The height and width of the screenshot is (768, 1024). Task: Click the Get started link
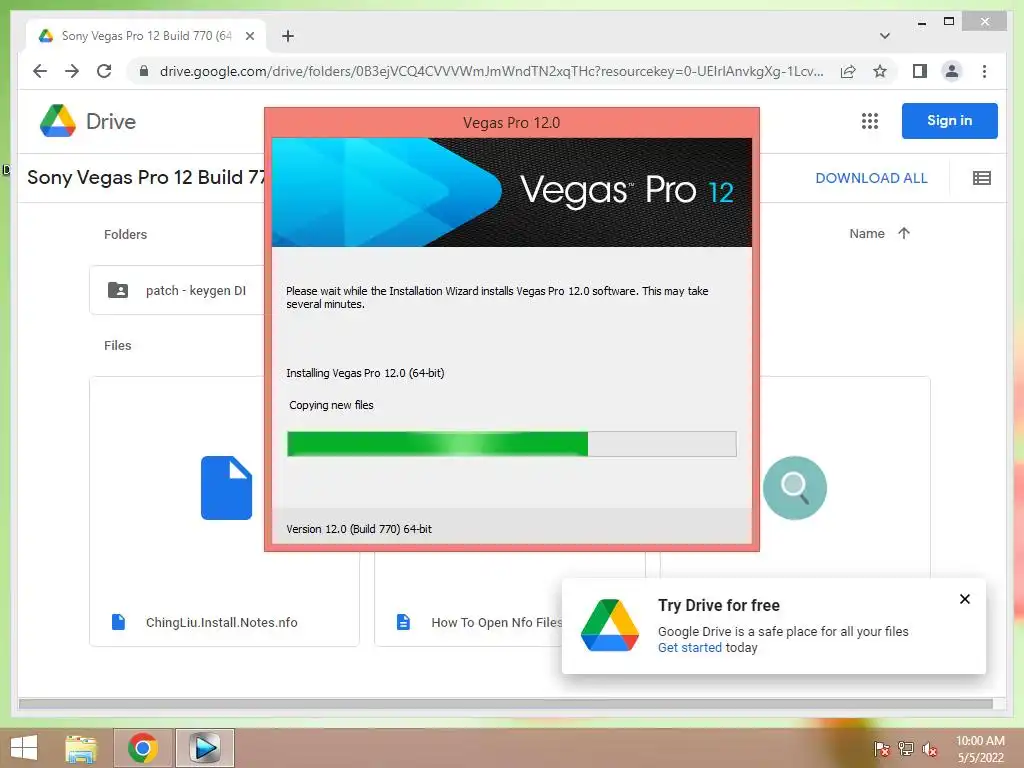(690, 648)
